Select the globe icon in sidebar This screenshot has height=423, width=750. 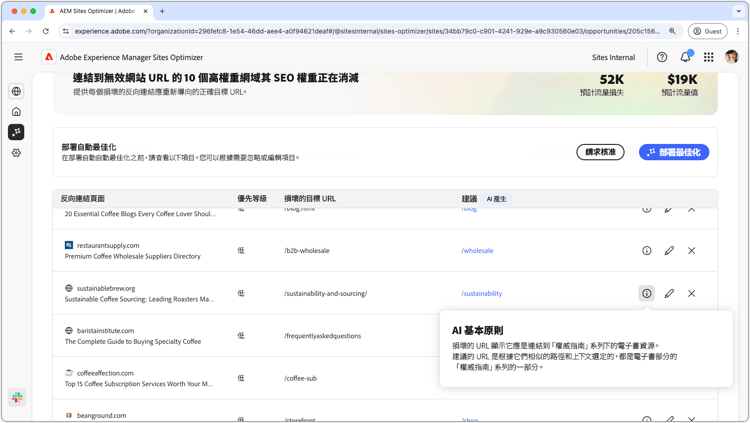[x=16, y=91]
